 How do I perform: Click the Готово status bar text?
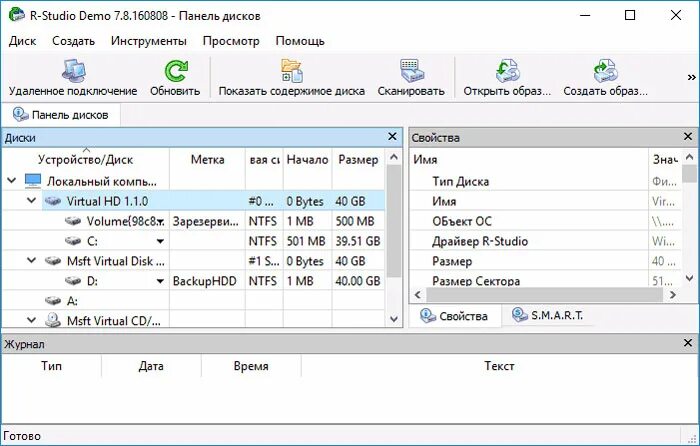pyautogui.click(x=22, y=436)
